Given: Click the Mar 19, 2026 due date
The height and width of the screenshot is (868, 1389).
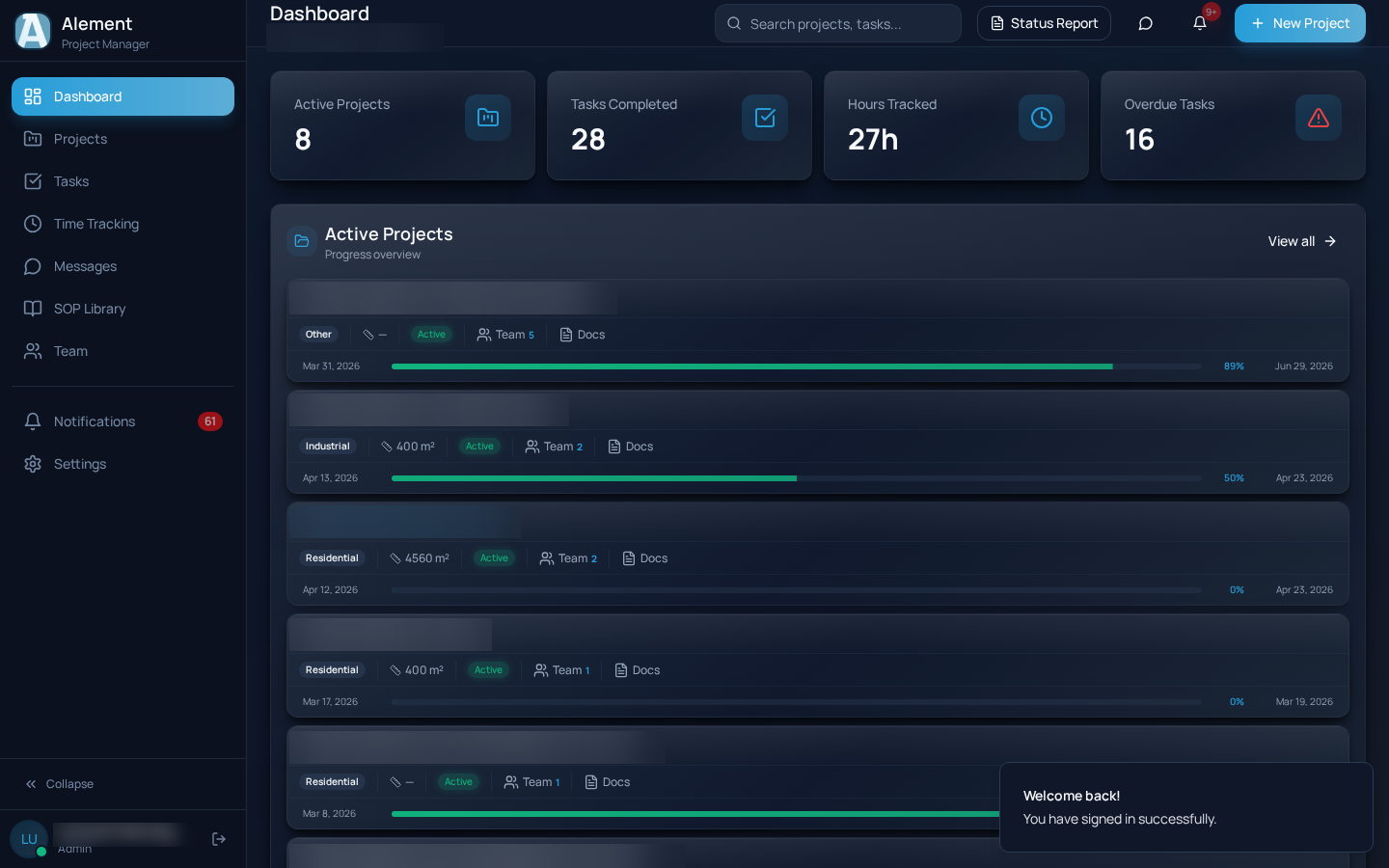Looking at the screenshot, I should tap(1304, 702).
